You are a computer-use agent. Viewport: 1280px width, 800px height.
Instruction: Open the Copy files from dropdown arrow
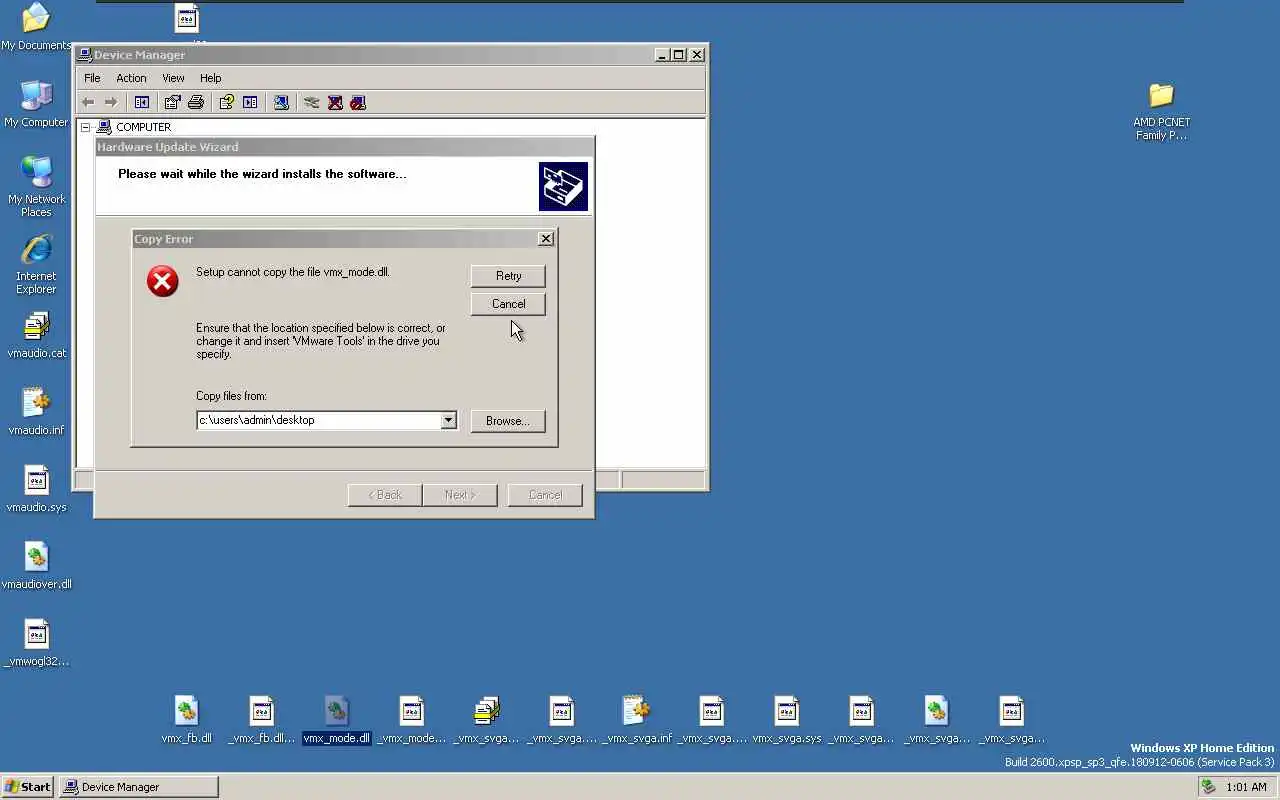click(449, 420)
